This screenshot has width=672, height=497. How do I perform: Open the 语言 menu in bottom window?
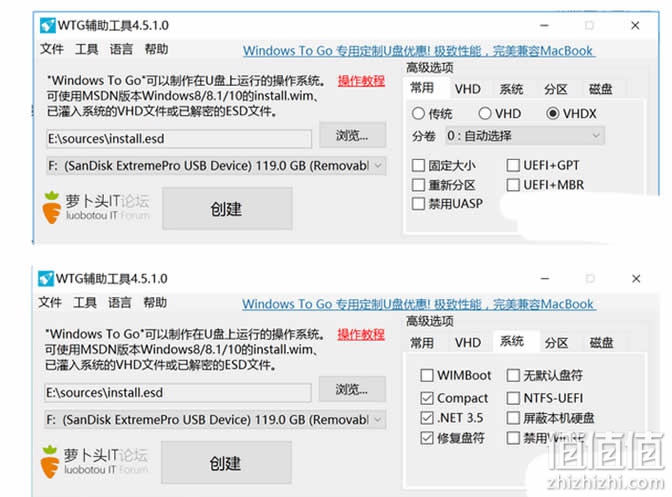point(120,302)
